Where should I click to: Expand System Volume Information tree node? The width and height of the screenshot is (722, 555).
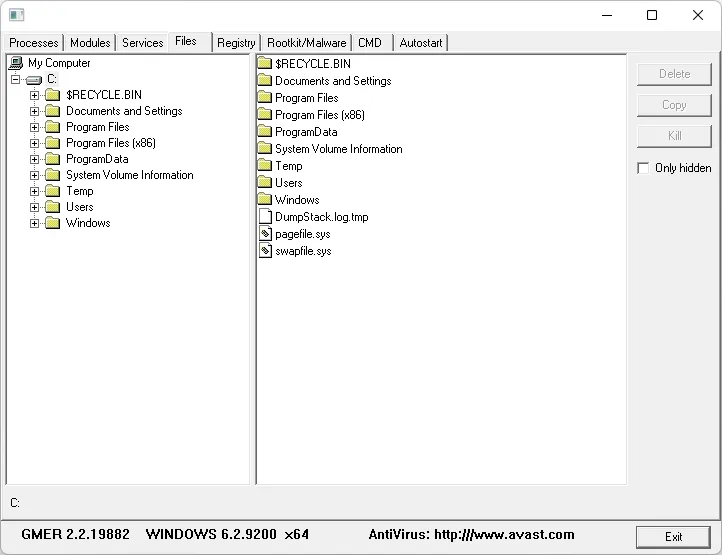tap(35, 175)
